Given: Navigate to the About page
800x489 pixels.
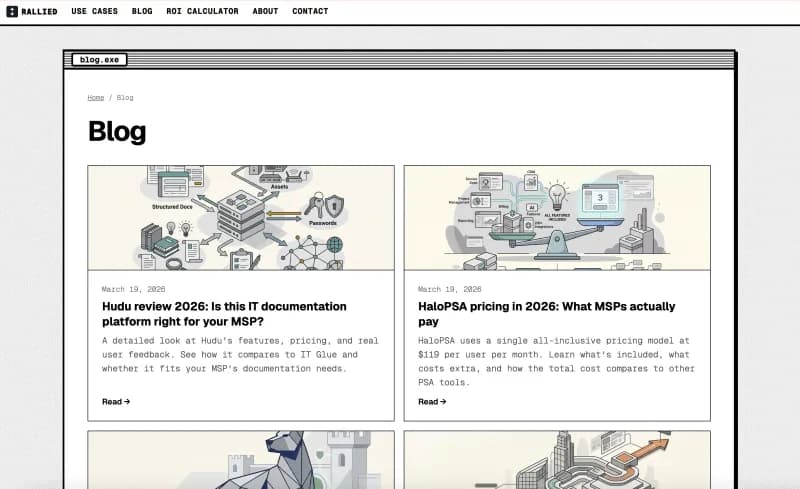Looking at the screenshot, I should 265,11.
